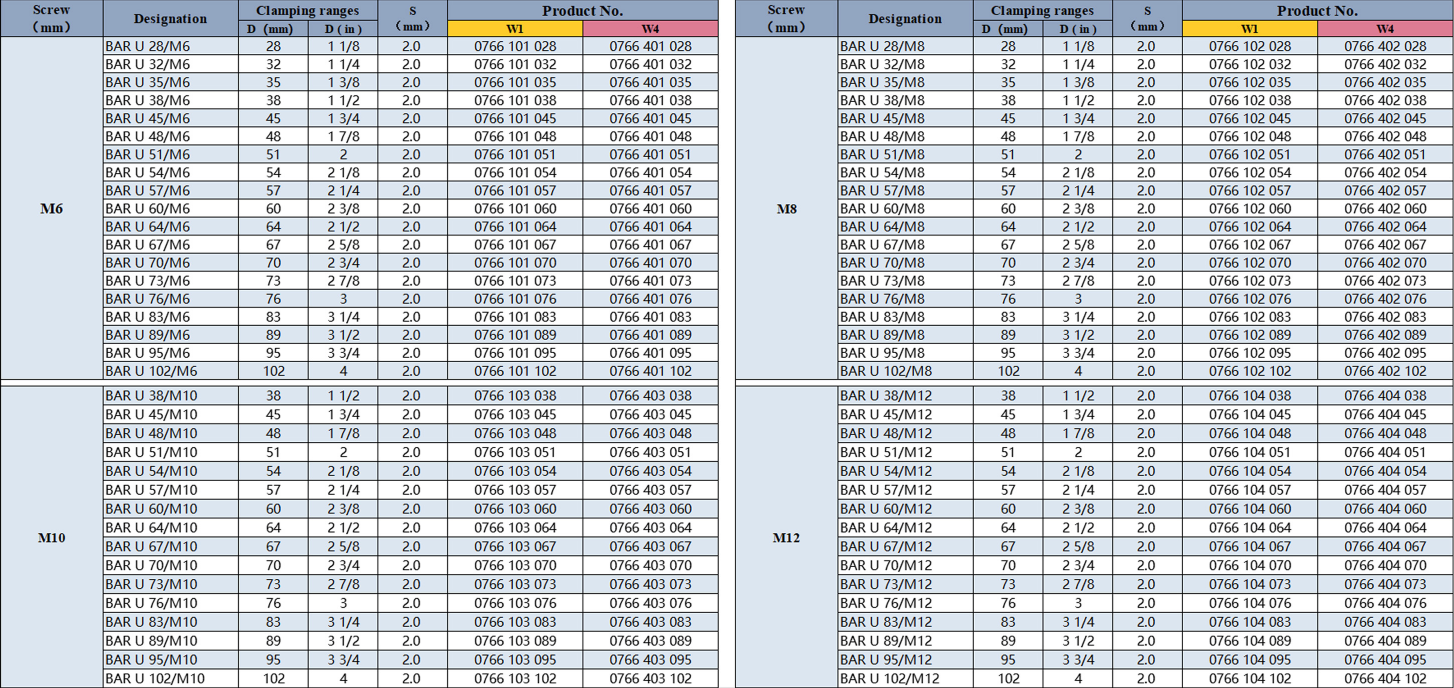The width and height of the screenshot is (1454, 688).
Task: Click product number 0766 102 064
Action: [x=1249, y=227]
